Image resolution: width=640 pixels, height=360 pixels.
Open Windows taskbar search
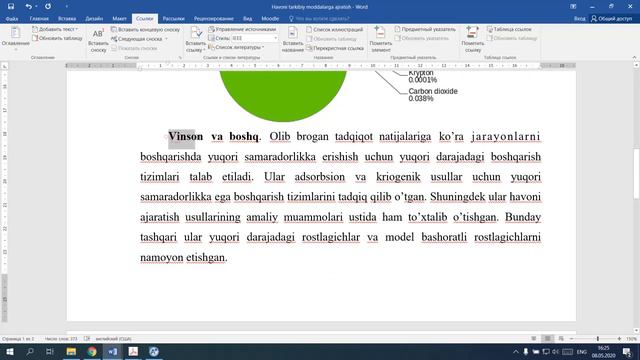(x=30, y=351)
